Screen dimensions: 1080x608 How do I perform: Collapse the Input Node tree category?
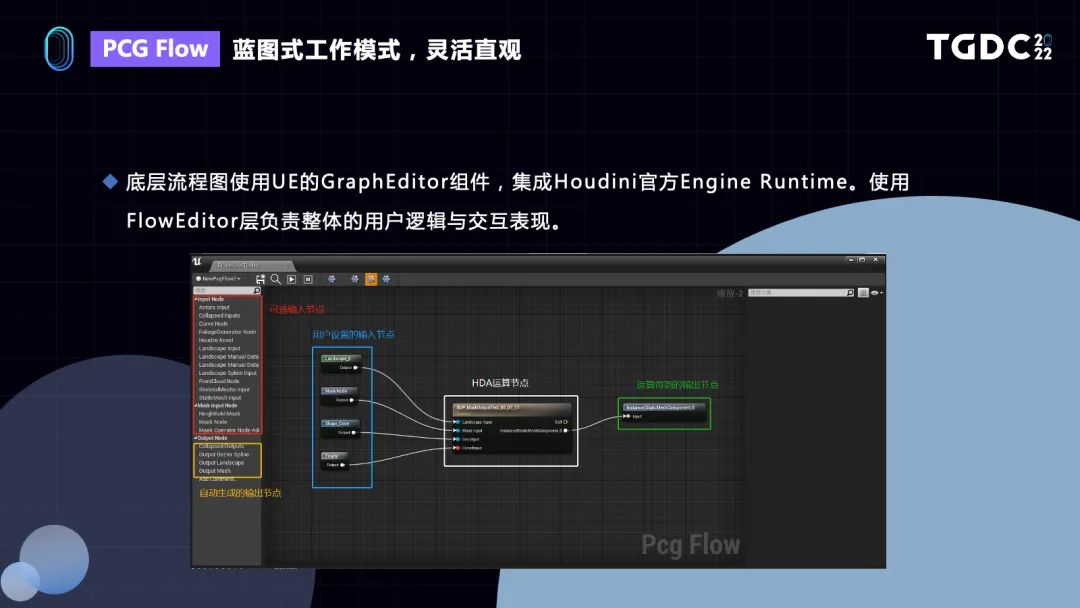tap(195, 299)
